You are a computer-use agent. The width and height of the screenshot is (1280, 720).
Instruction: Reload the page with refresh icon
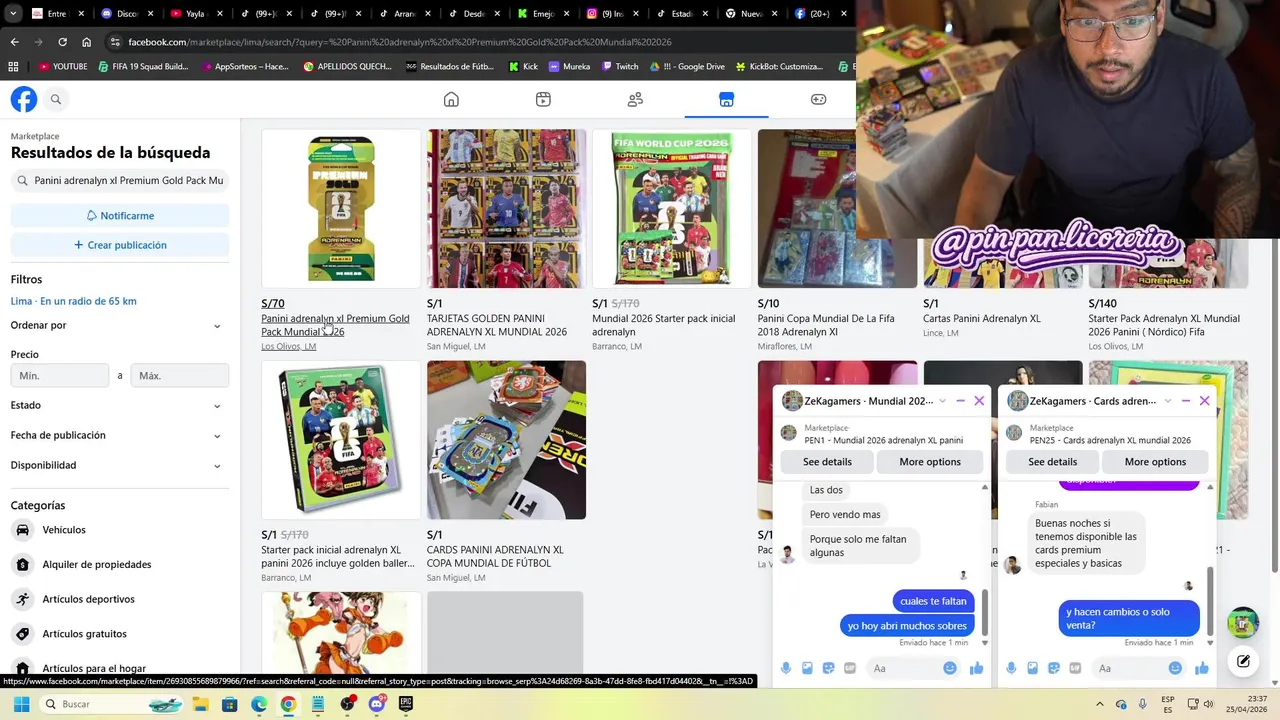(62, 42)
